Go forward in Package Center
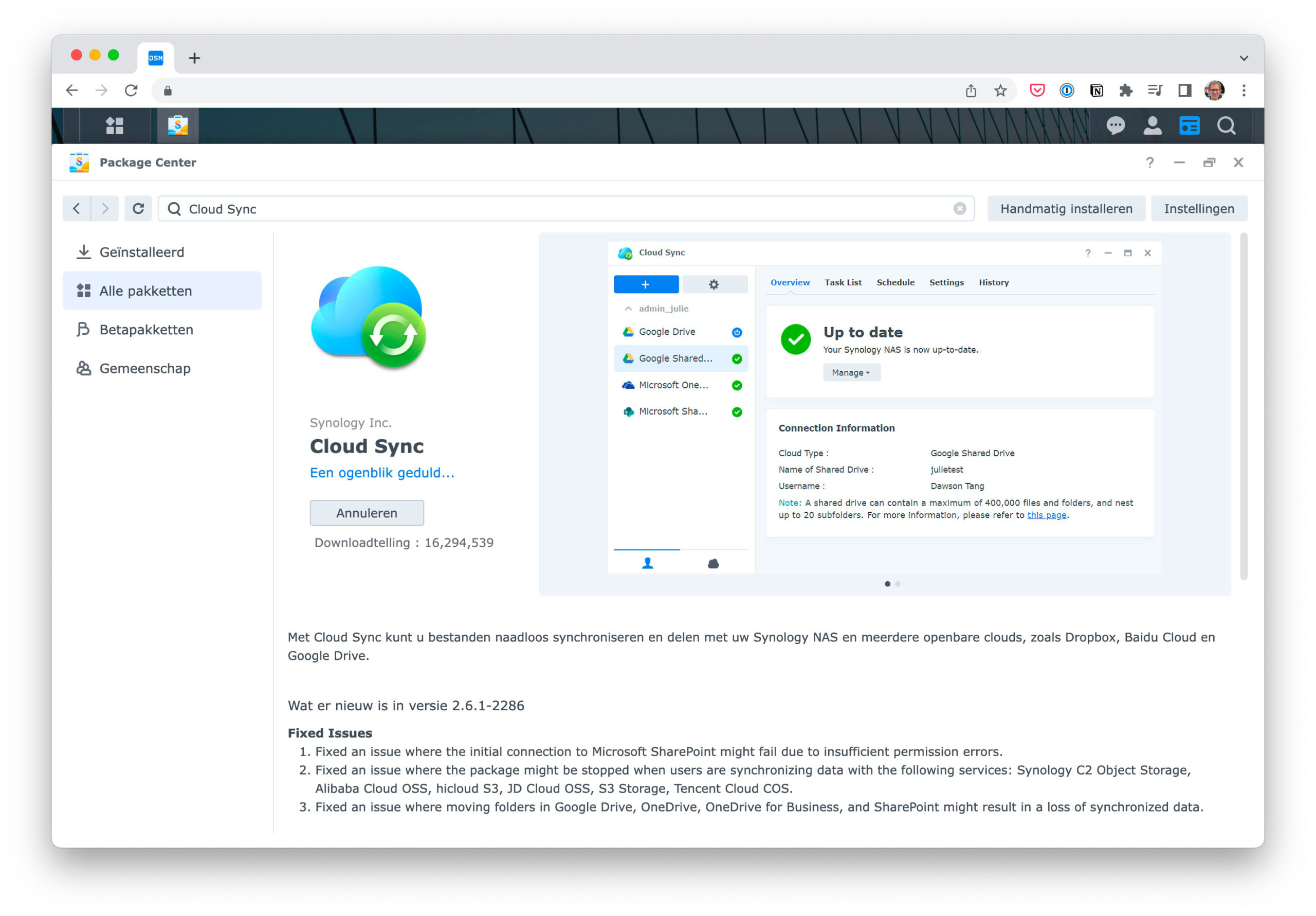Viewport: 1316px width, 916px height. point(105,209)
